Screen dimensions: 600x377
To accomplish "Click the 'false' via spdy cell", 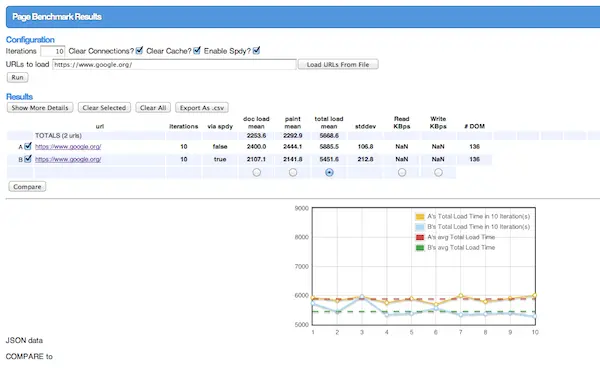I will (x=220, y=147).
